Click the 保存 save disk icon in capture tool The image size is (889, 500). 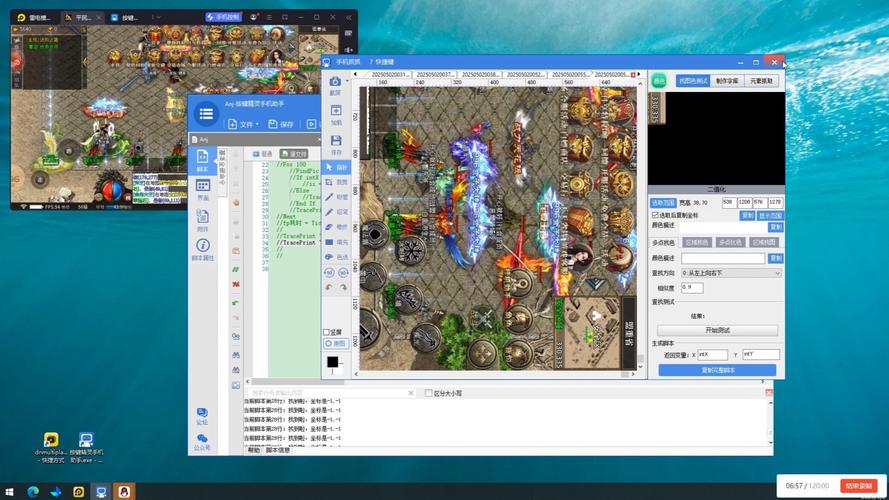coord(335,141)
